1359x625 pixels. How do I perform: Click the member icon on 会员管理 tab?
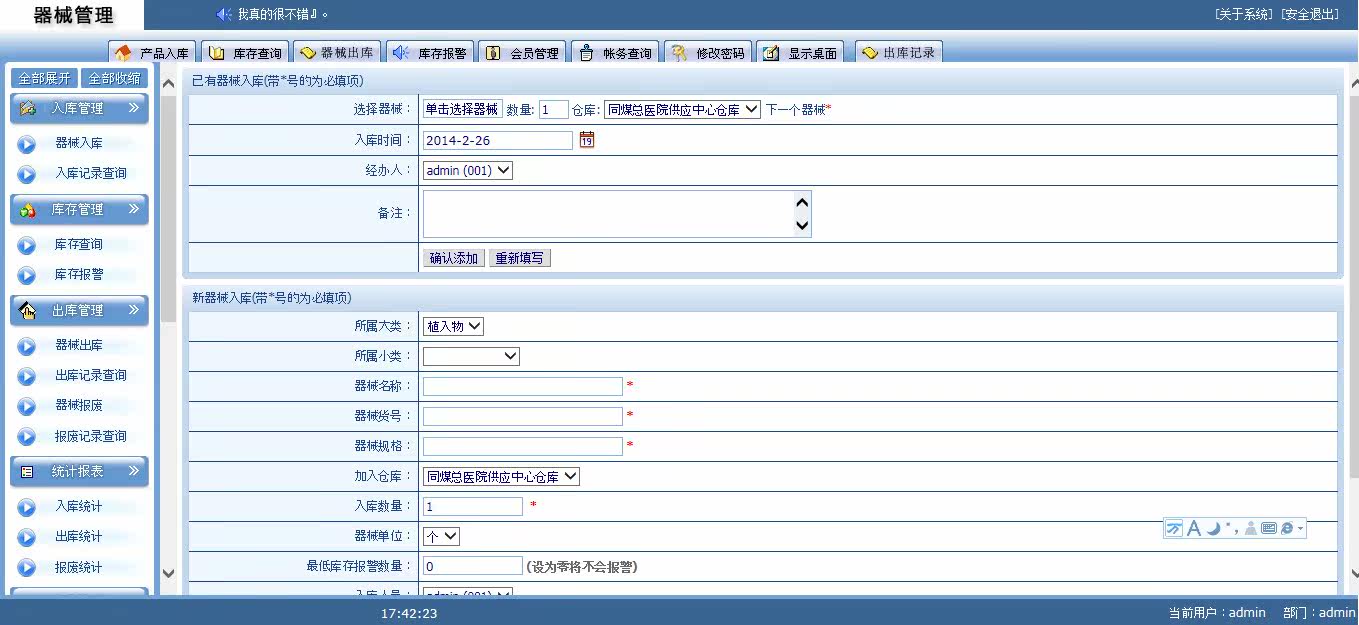[x=493, y=53]
